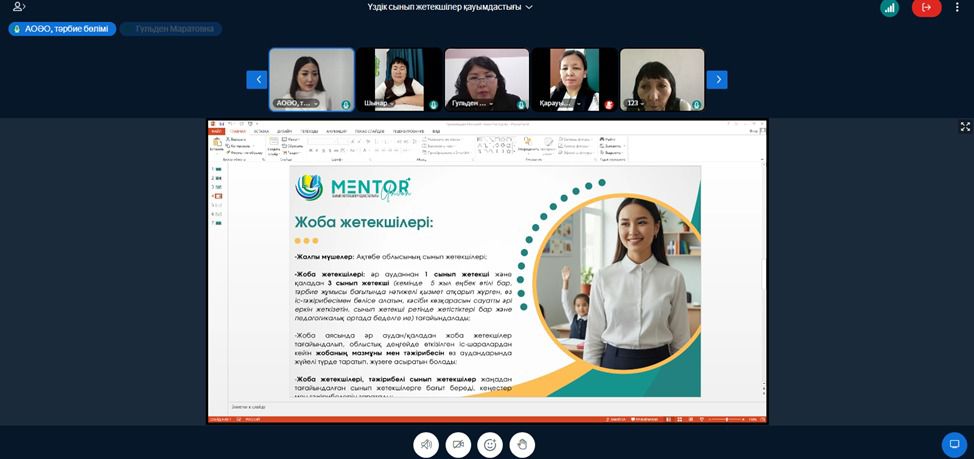Open the emoji reactions button
The image size is (974, 459).
coord(490,444)
